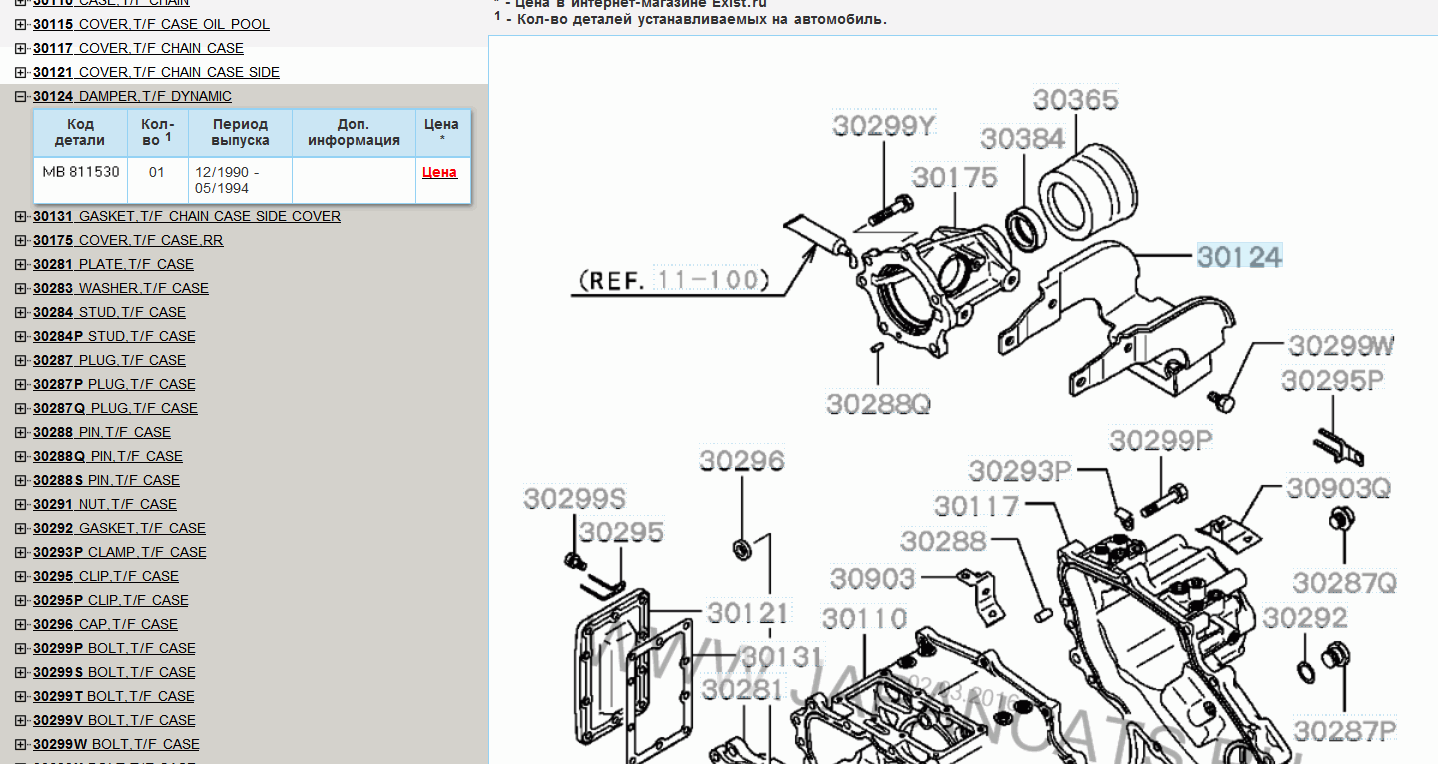The width and height of the screenshot is (1438, 764).
Task: Click part code MB 811530 cell
Action: [x=80, y=172]
